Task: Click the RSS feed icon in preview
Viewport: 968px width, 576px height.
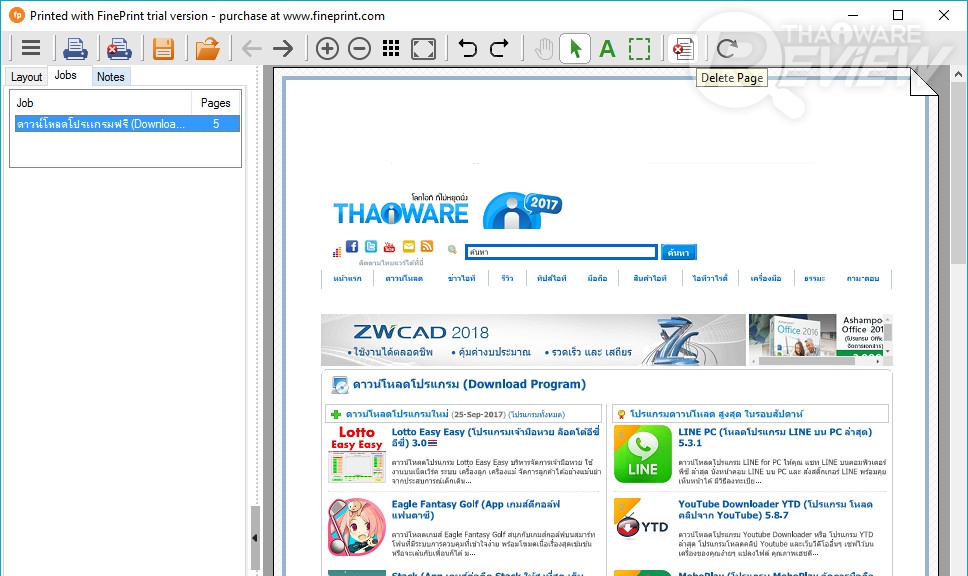Action: tap(427, 246)
